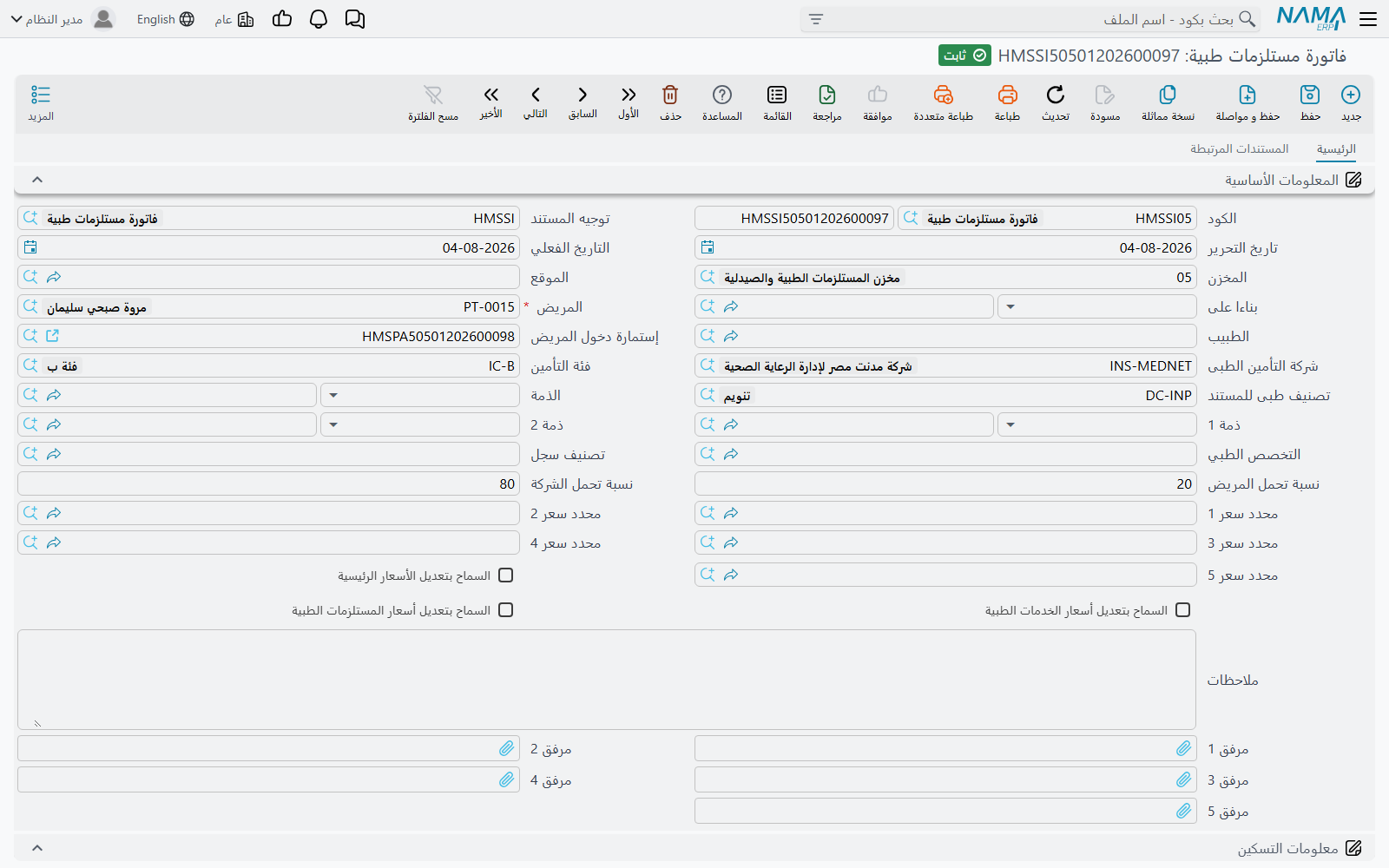Image resolution: width=1389 pixels, height=868 pixels.
Task: Click the نسخة مماثلة (Duplicate) icon
Action: [1168, 95]
